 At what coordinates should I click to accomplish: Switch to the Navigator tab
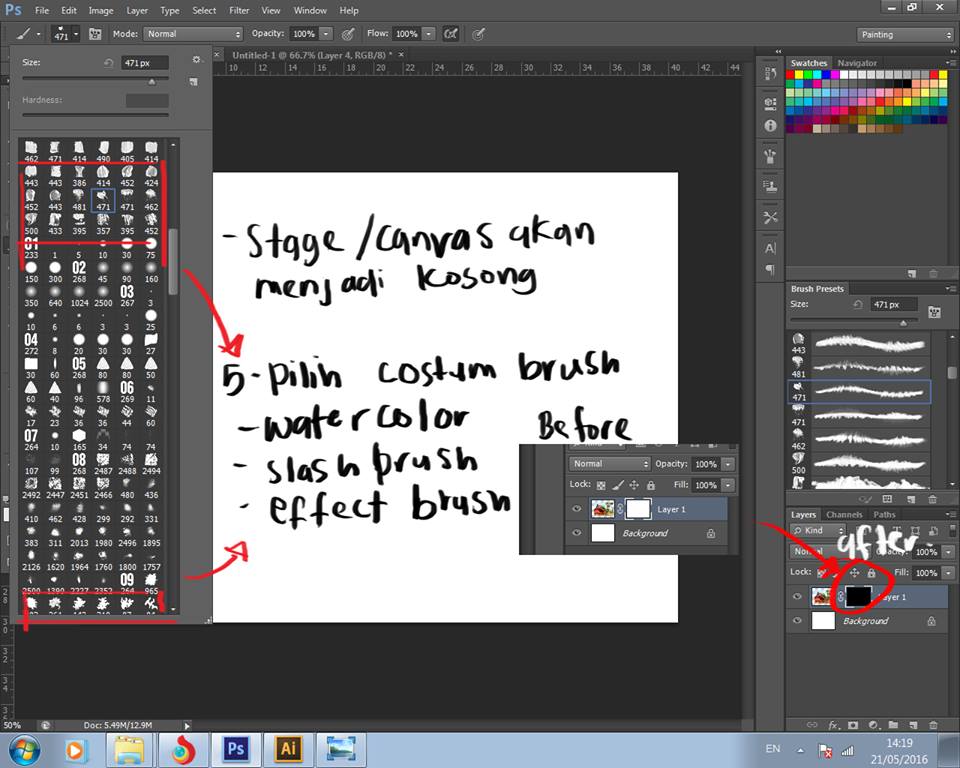point(856,63)
